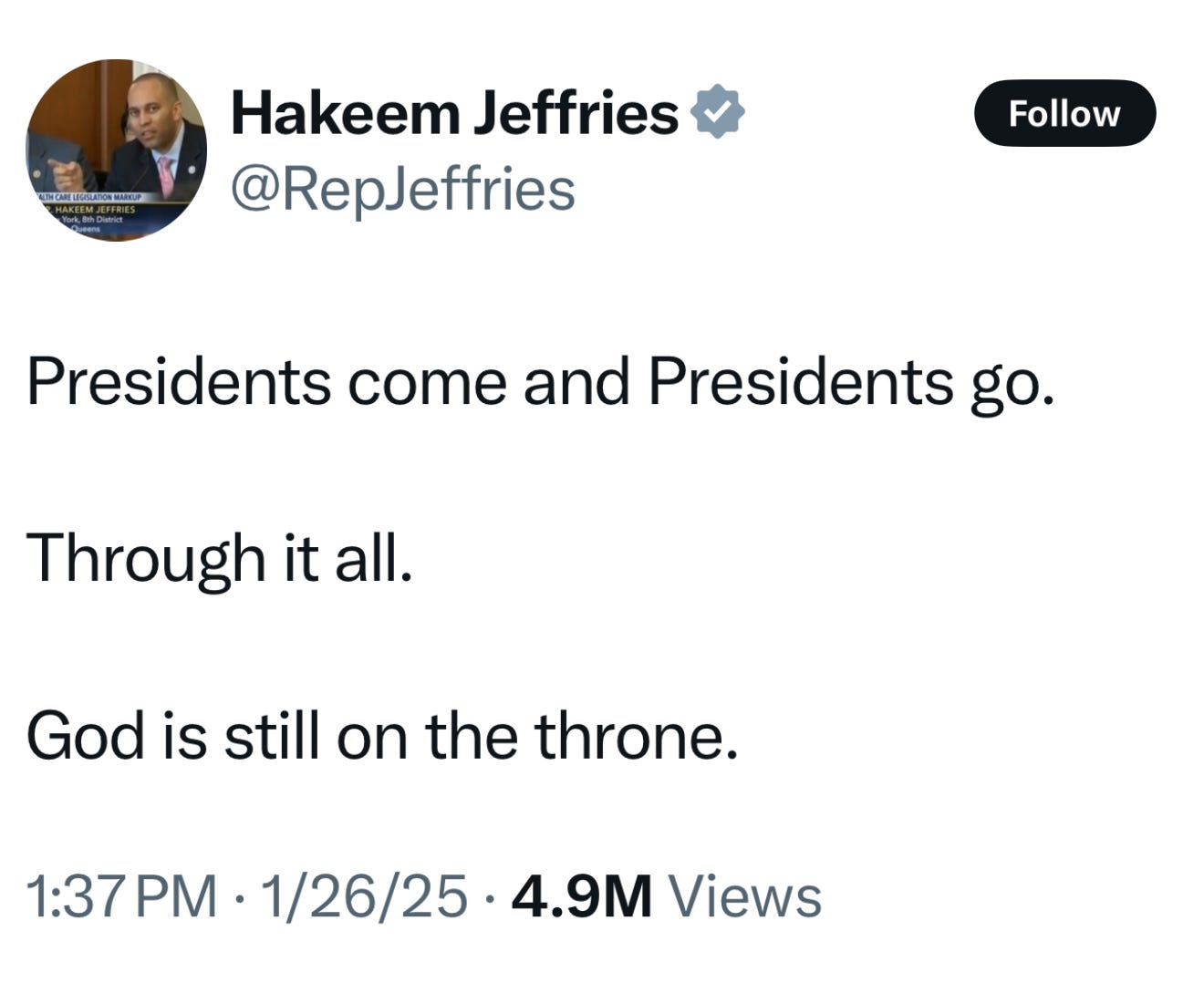Click the Hakeem Jeffries display name
The image size is (1204, 983).
[x=454, y=112]
